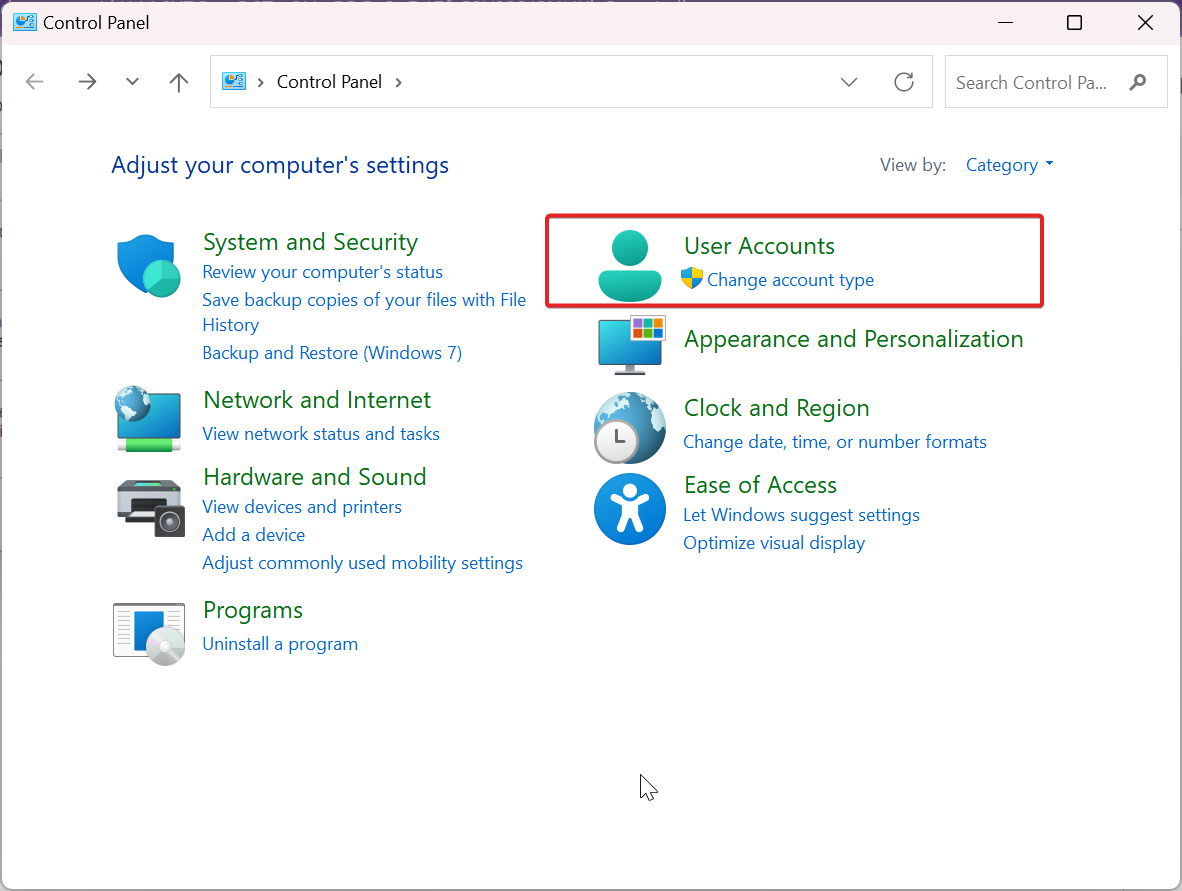Open the Ease of Access heading

(760, 485)
